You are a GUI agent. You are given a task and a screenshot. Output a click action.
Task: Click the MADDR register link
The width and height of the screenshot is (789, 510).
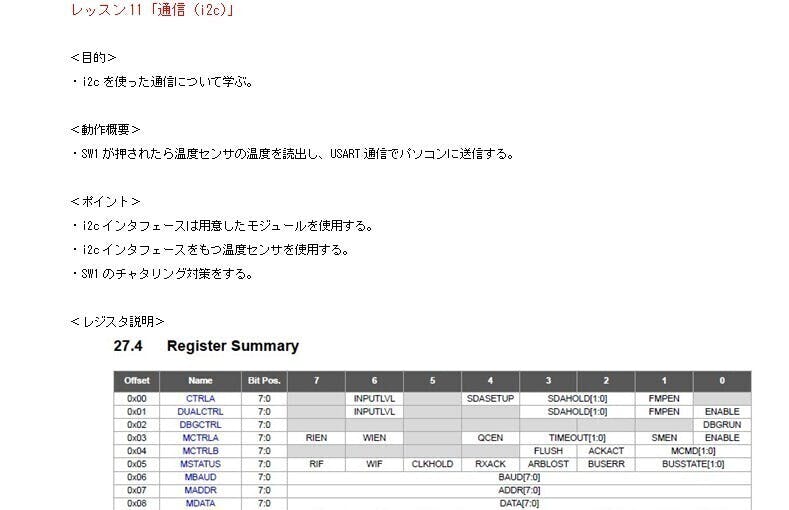click(x=201, y=490)
